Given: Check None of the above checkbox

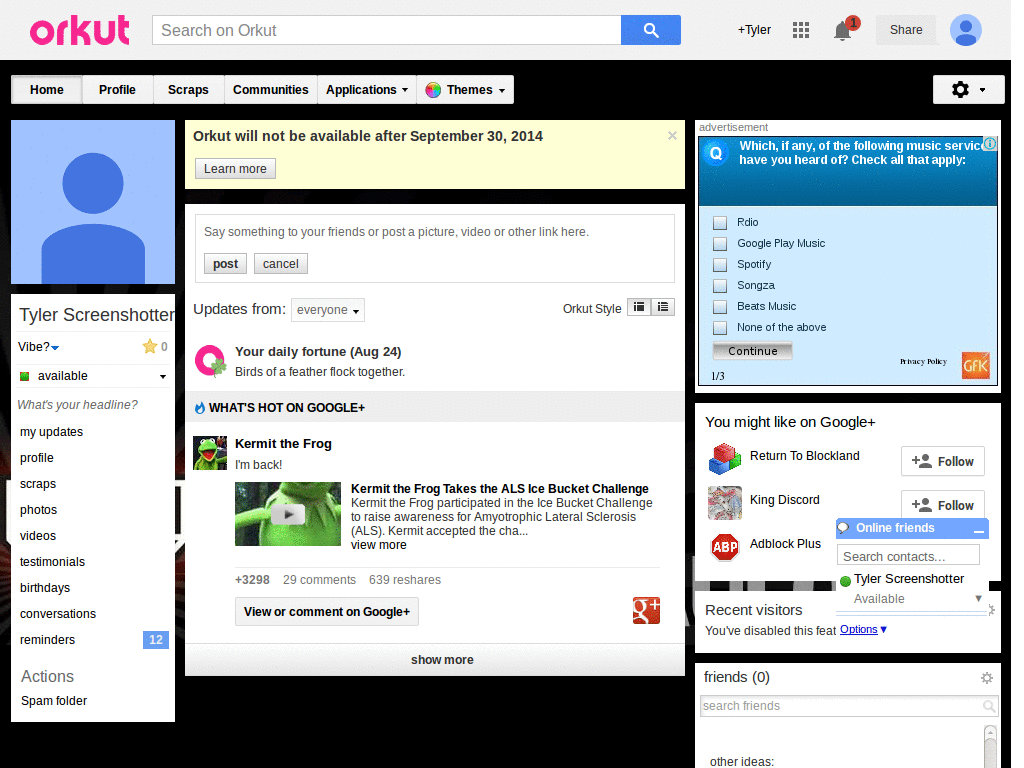Looking at the screenshot, I should [720, 327].
